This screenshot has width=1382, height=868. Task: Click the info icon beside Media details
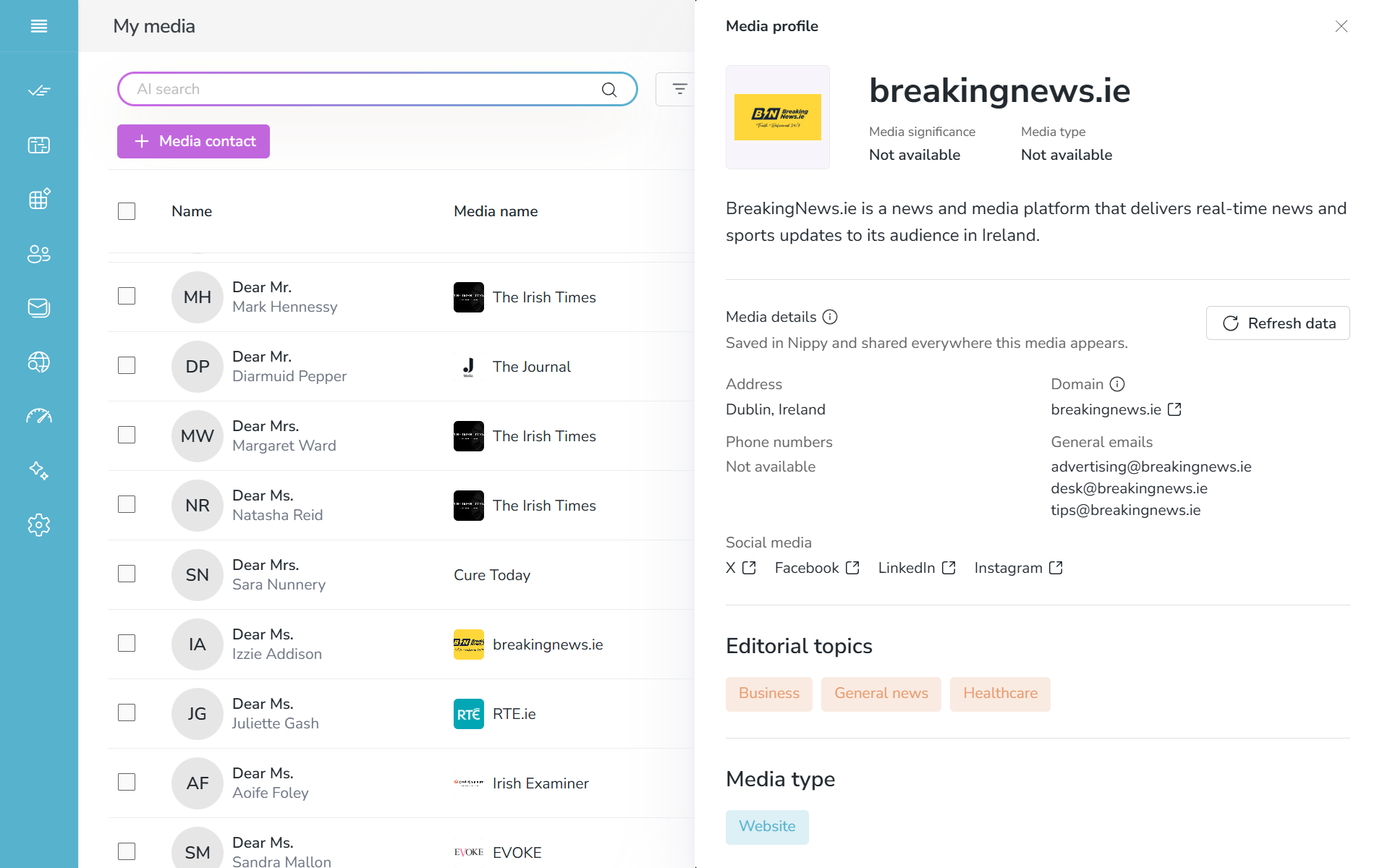830,317
